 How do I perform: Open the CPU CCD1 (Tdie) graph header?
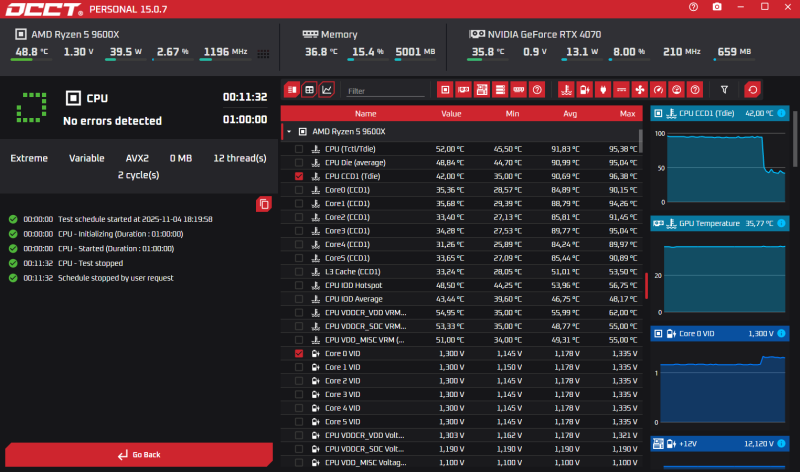(x=720, y=113)
